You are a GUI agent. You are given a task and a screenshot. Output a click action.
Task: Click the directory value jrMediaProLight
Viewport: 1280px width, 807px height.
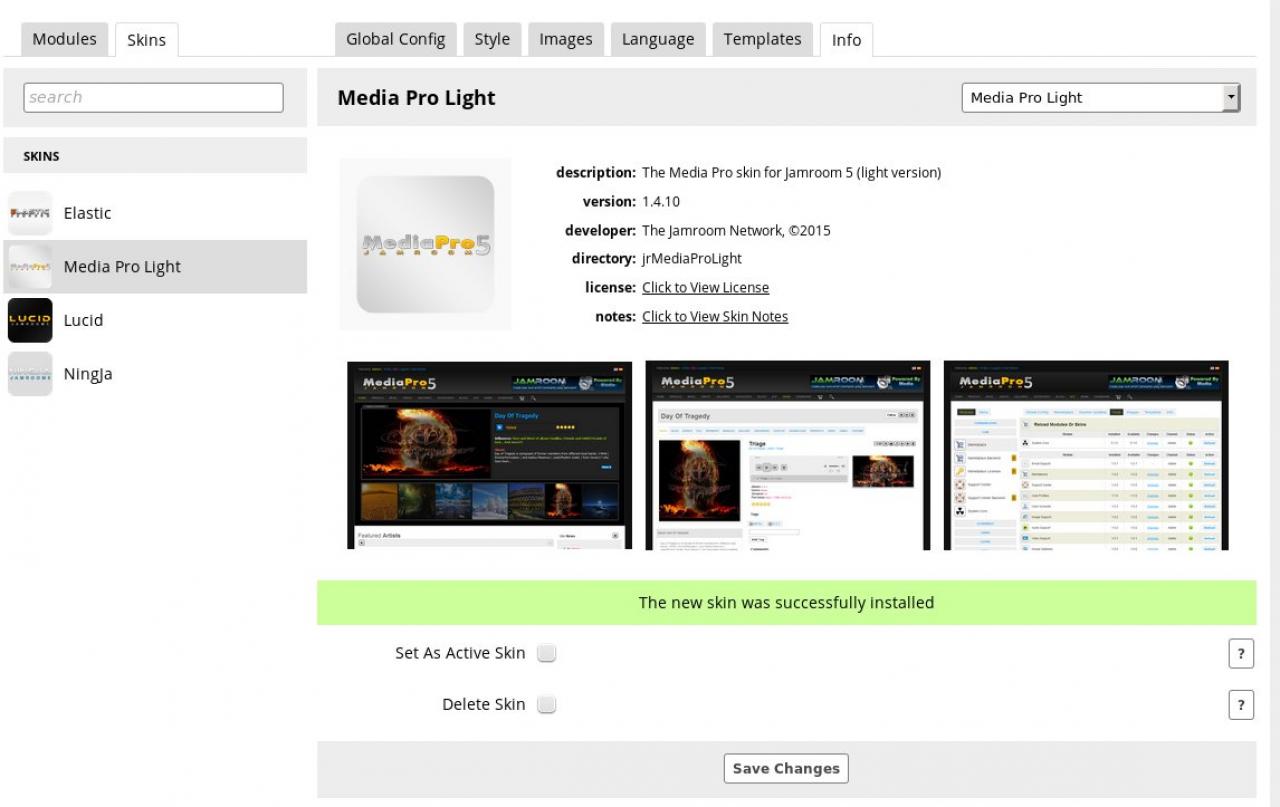tap(692, 259)
